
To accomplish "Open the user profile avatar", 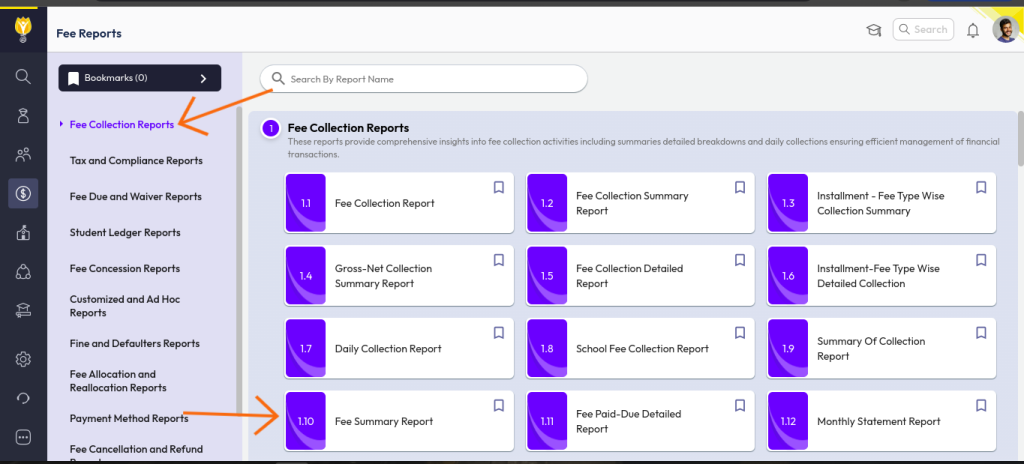I will coord(1005,30).
